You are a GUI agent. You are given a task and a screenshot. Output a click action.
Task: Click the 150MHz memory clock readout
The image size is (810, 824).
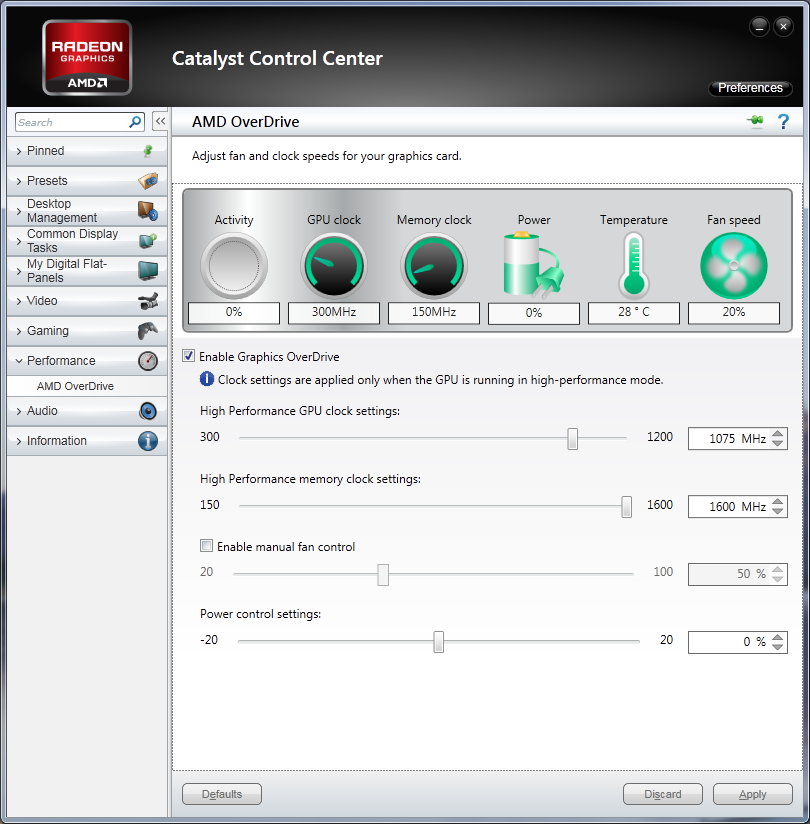[434, 312]
